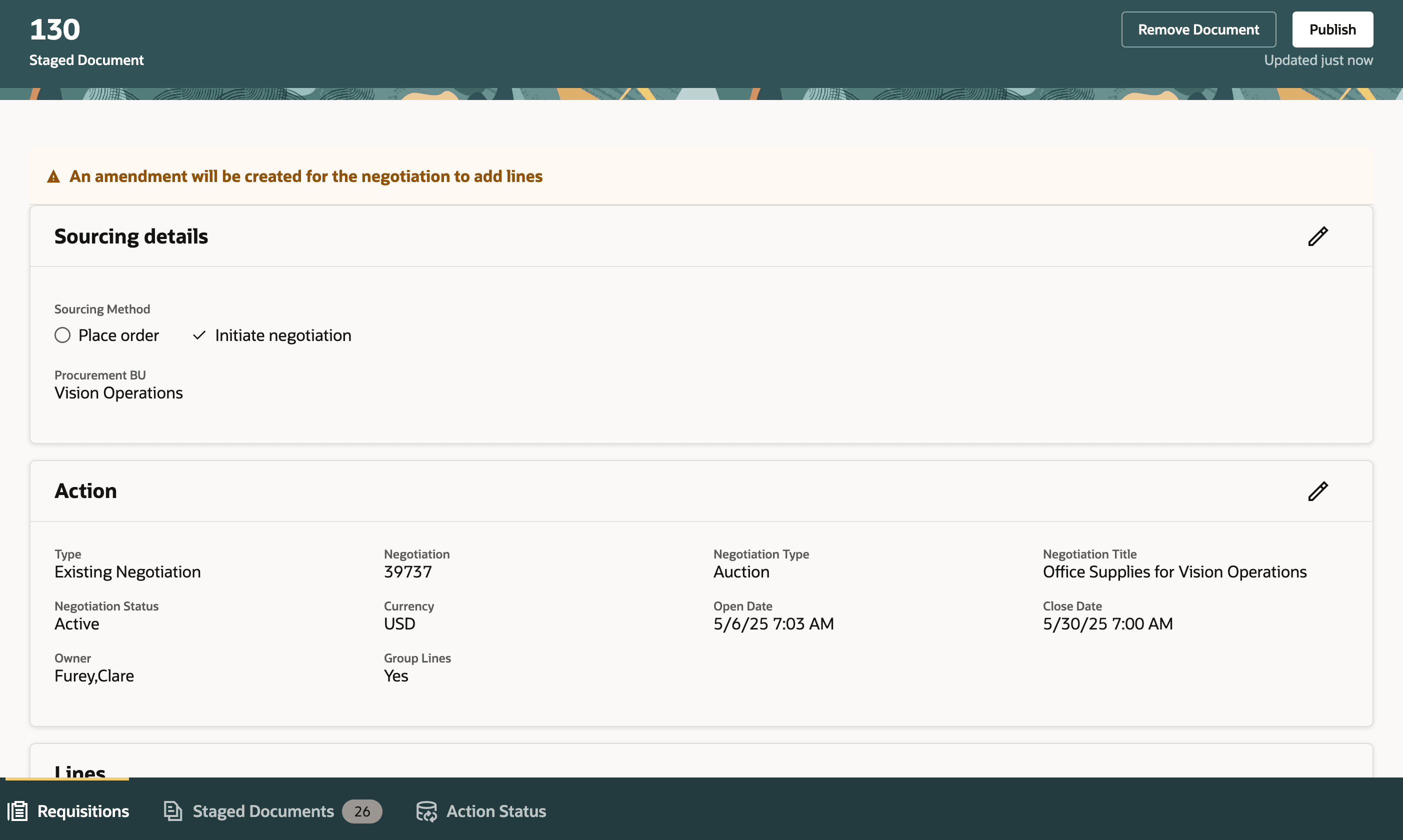Image resolution: width=1403 pixels, height=840 pixels.
Task: Click negotiation number 39737
Action: coord(407,571)
